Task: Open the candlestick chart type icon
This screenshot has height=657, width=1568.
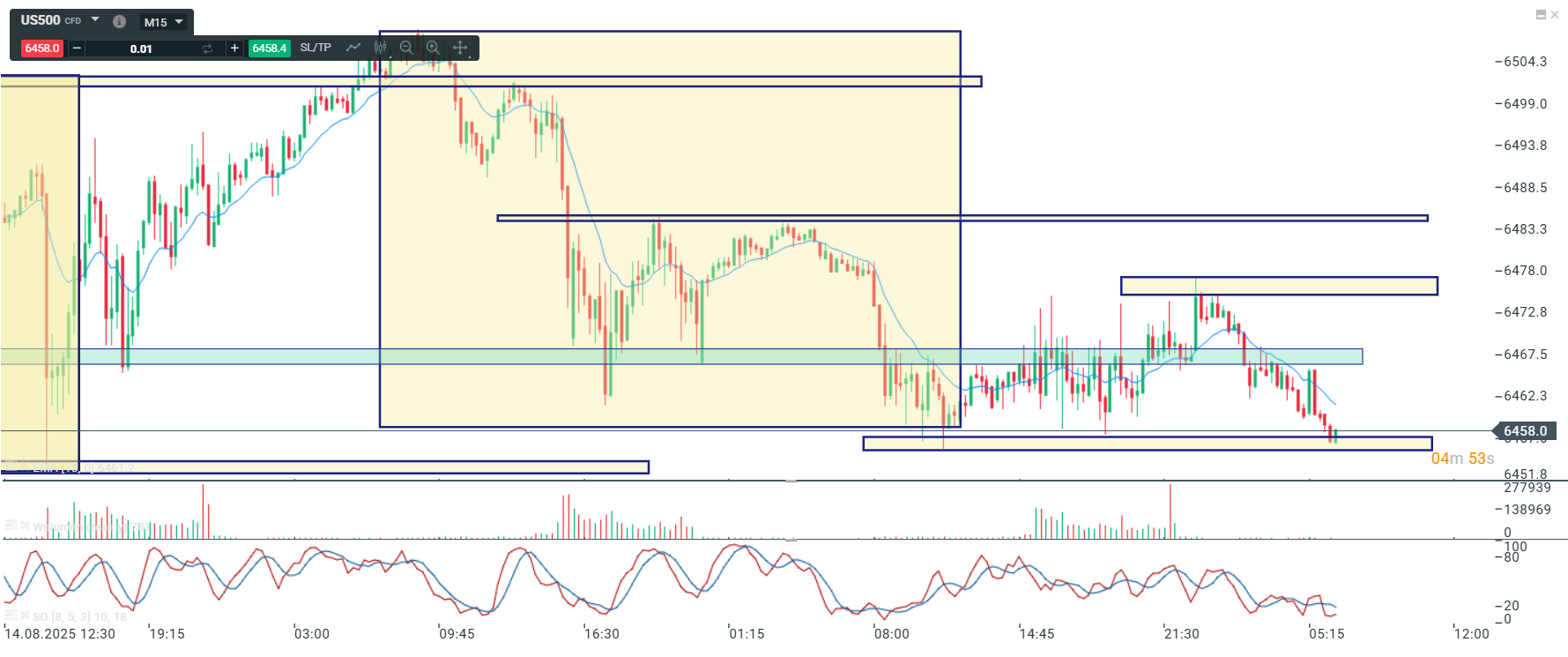Action: click(x=380, y=48)
